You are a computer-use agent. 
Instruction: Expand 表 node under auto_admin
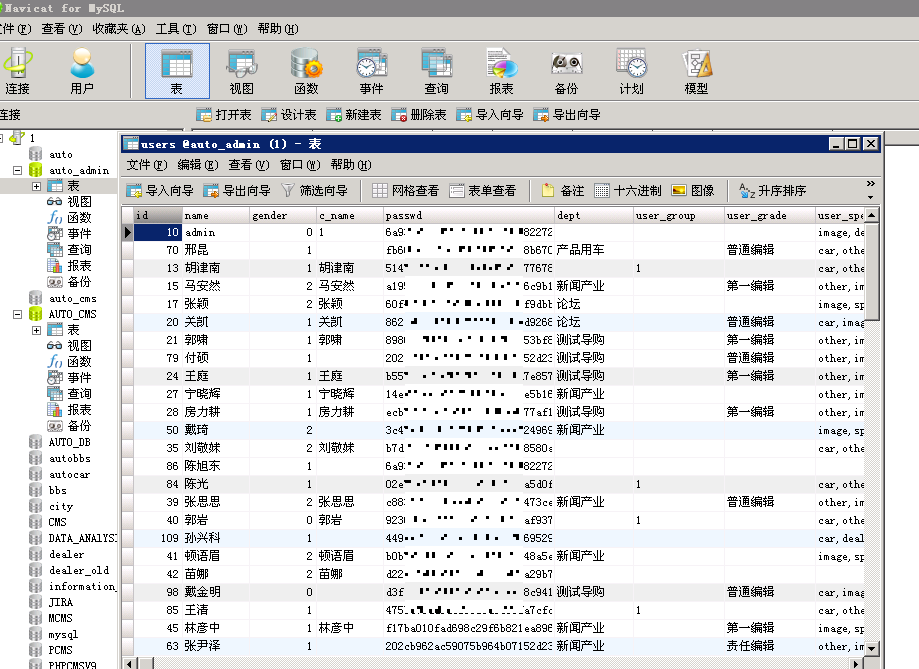(36, 186)
